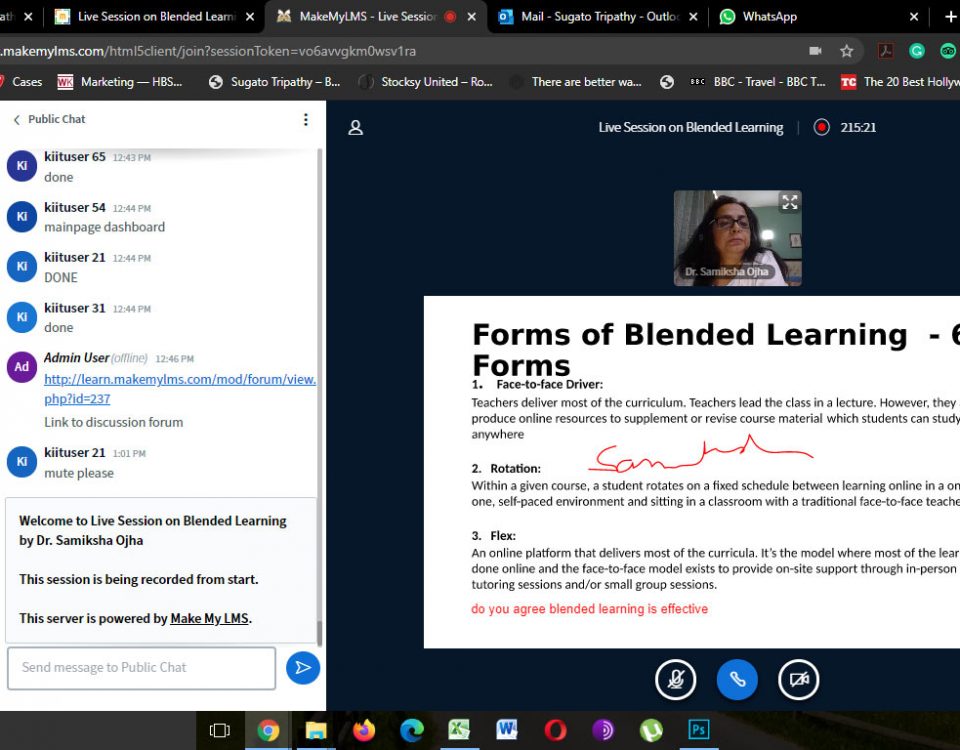Image resolution: width=960 pixels, height=750 pixels.
Task: Click the Public Chat vertical scrollbar
Action: coord(320,400)
